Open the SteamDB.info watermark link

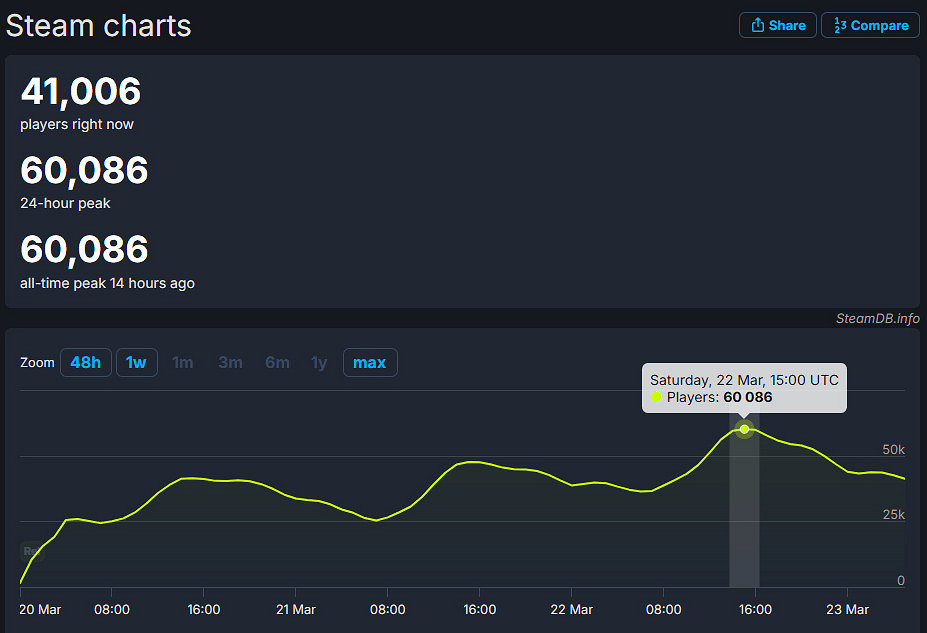[x=877, y=318]
